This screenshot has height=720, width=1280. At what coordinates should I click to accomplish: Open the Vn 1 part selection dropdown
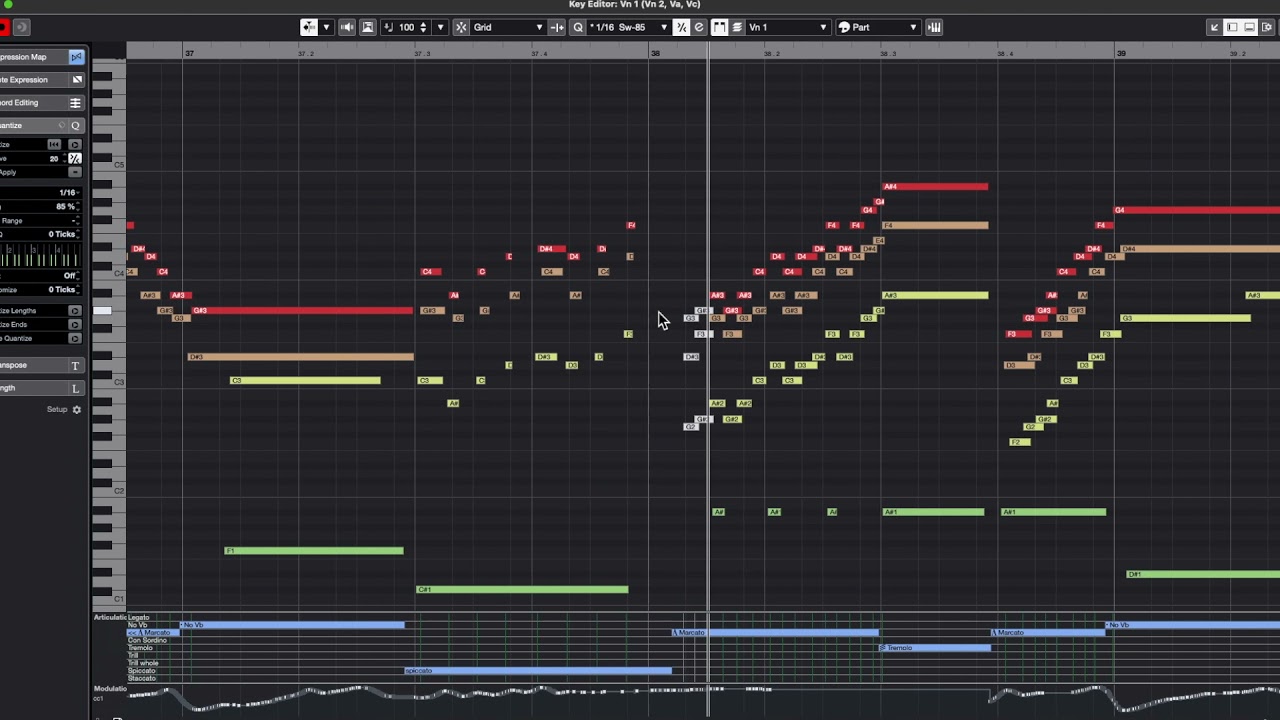point(788,27)
